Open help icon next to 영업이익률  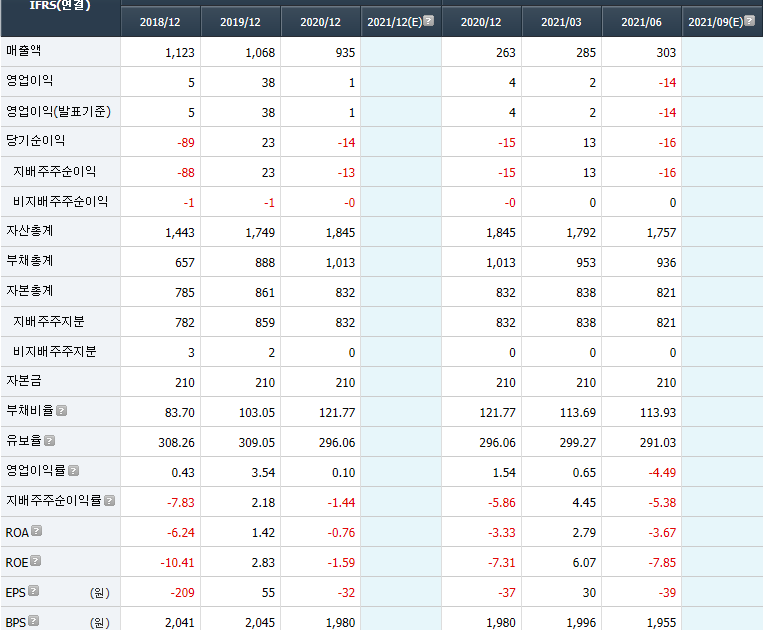(x=73, y=470)
